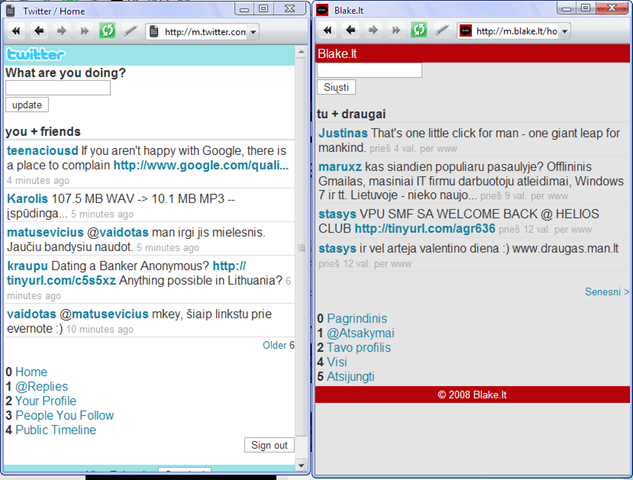Click the Twitter logo in page header
Image resolution: width=633 pixels, height=480 pixels.
coord(36,54)
